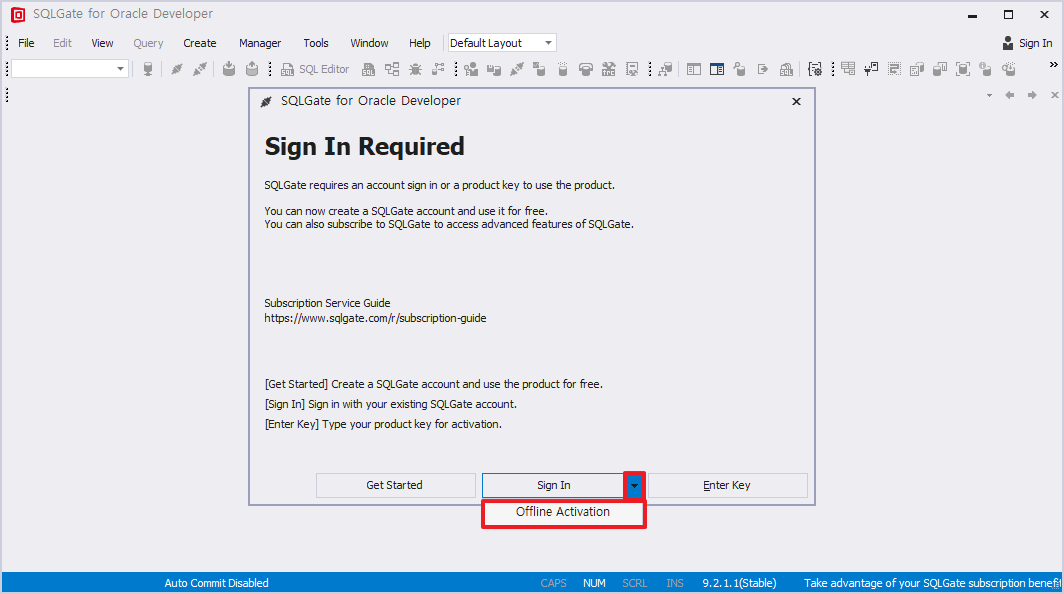Click the dotted selection rectangle icon
This screenshot has width=1064, height=594.
point(894,69)
